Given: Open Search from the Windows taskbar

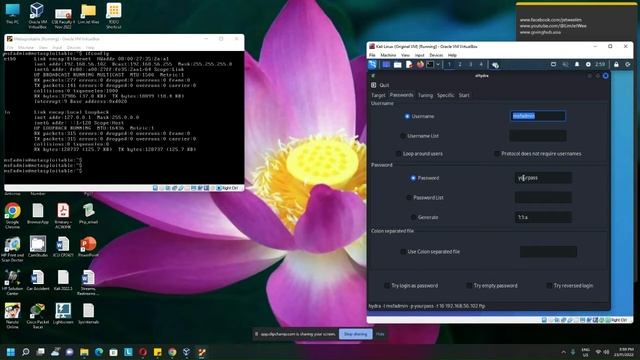Looking at the screenshot, I should tap(26, 352).
